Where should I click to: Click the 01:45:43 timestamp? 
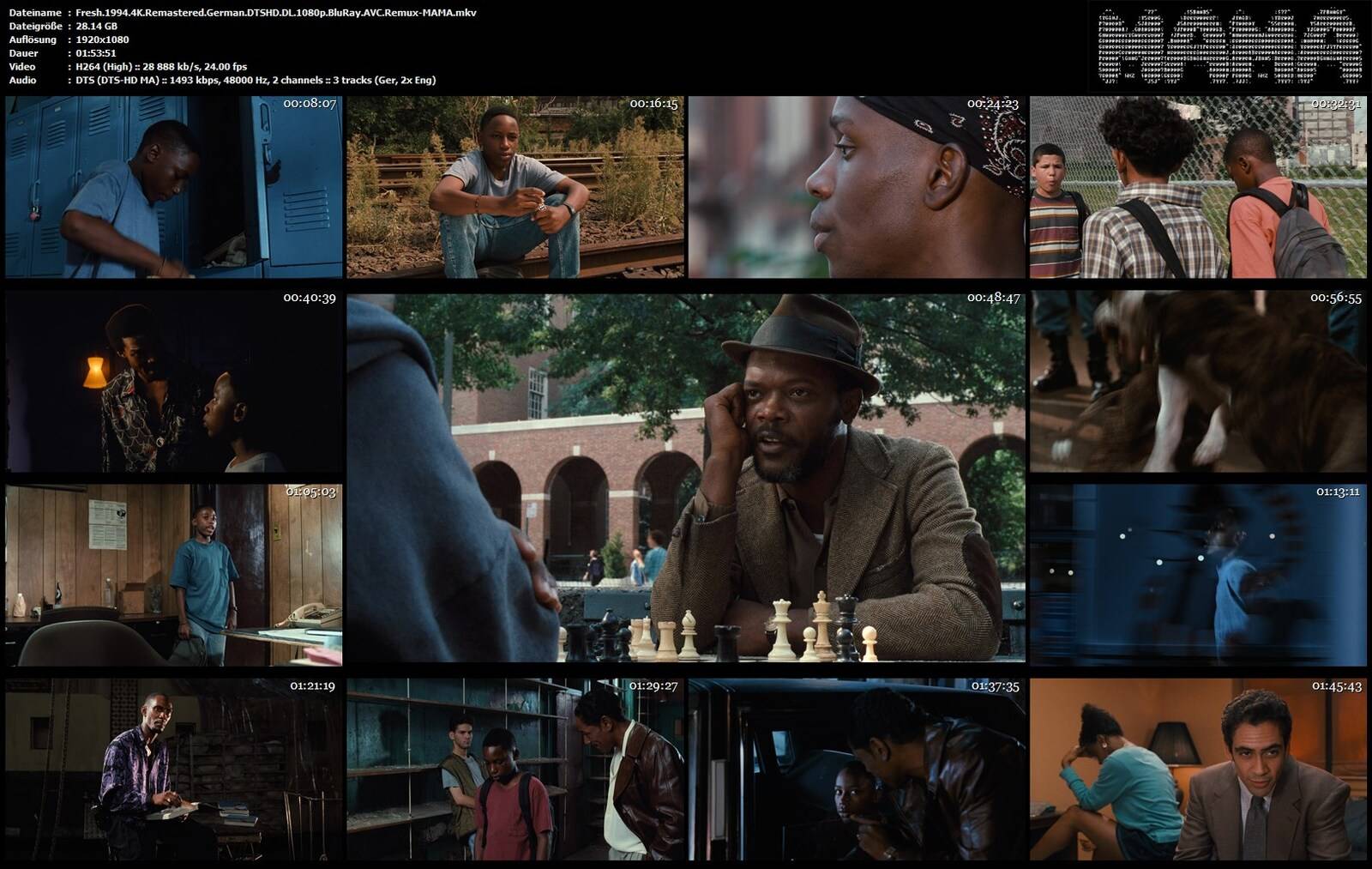1336,685
